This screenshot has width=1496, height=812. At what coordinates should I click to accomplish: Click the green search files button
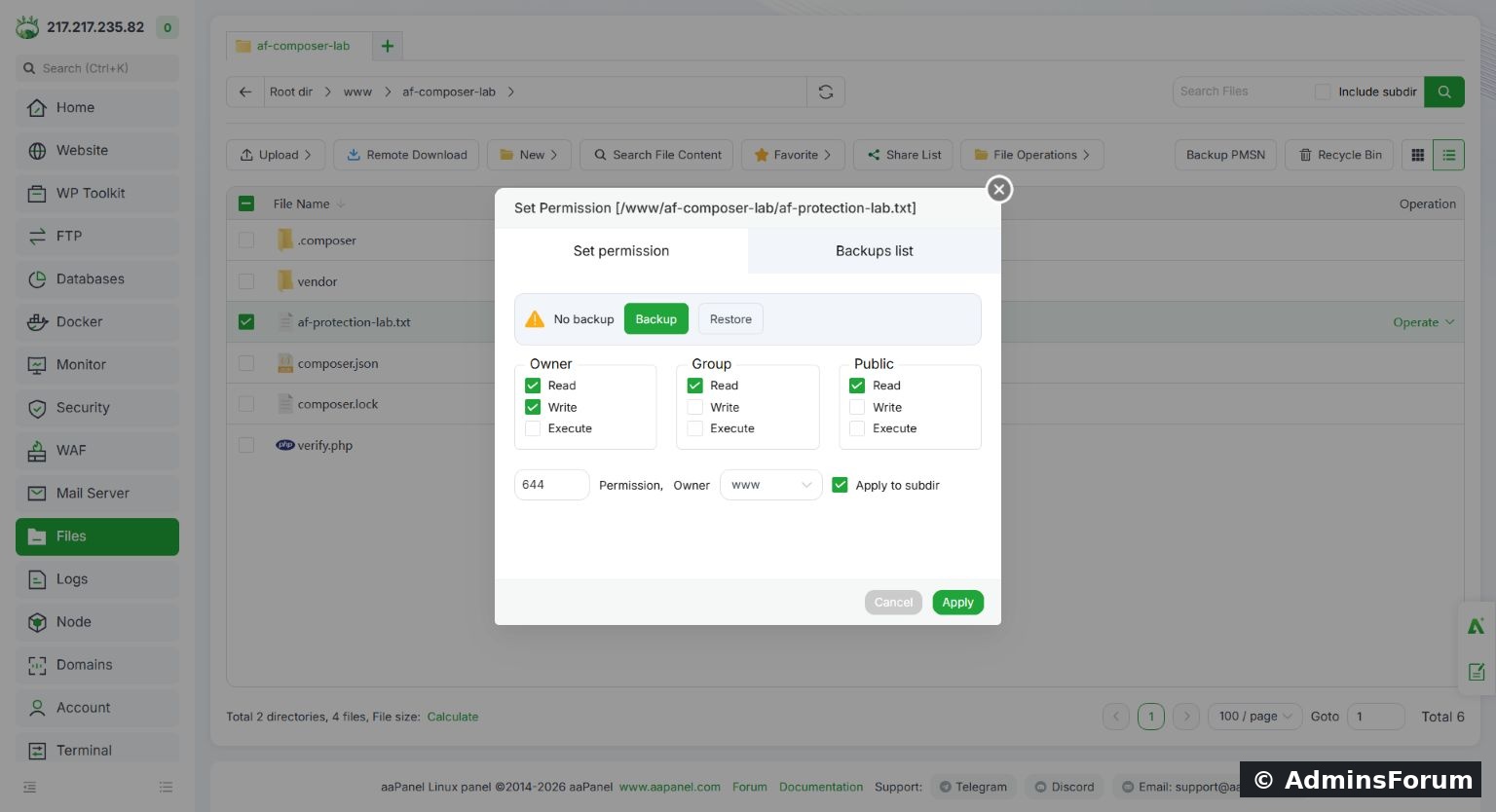click(1444, 92)
